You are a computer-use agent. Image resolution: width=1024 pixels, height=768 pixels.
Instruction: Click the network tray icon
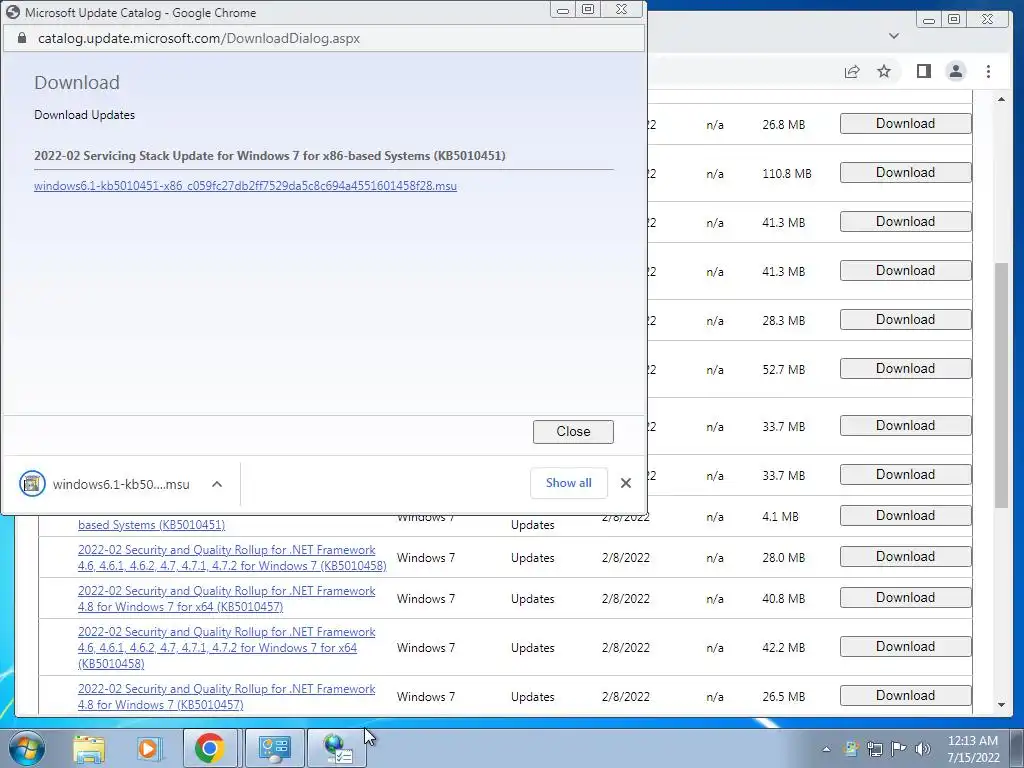tap(874, 749)
